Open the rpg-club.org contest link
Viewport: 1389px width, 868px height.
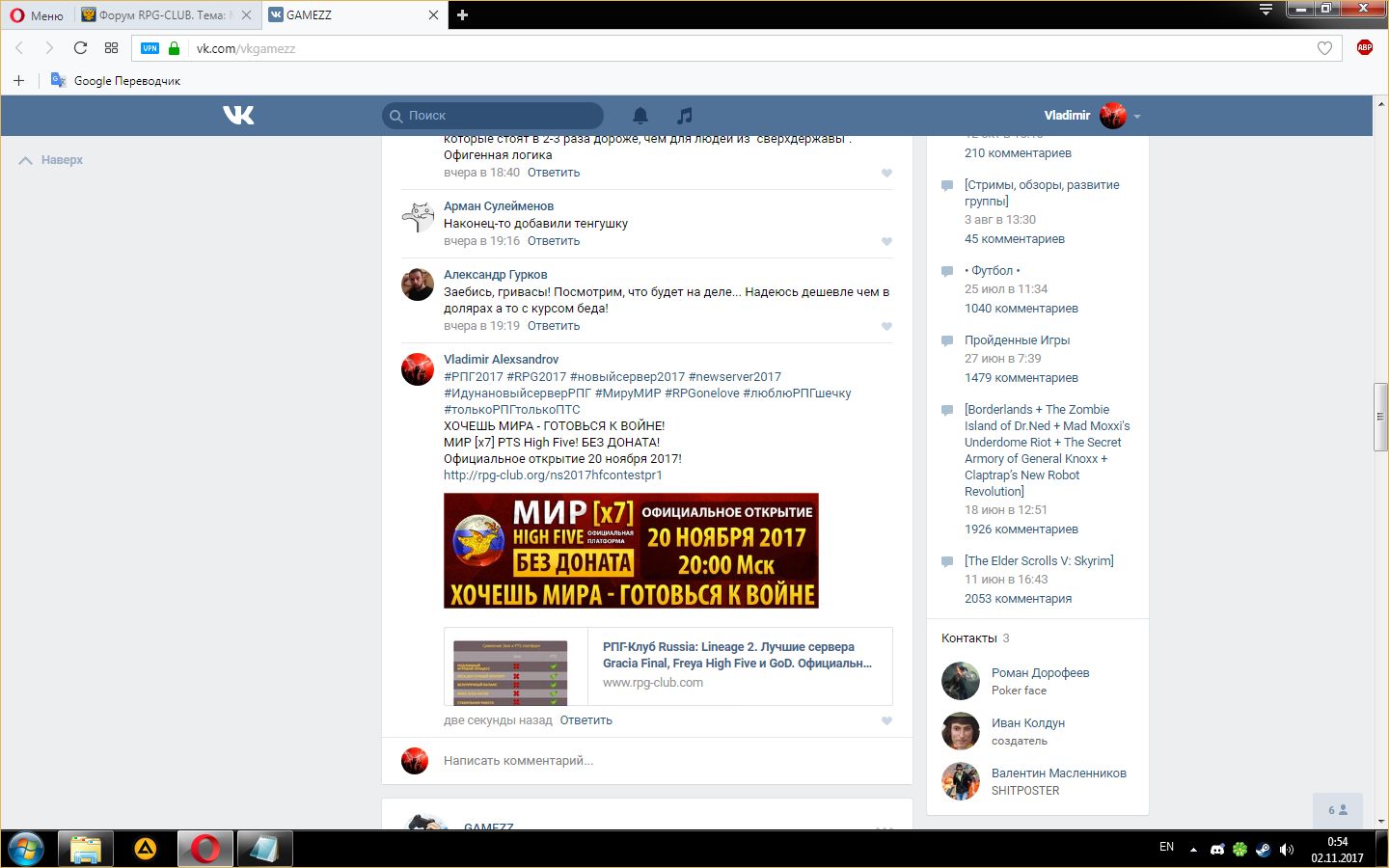click(553, 475)
